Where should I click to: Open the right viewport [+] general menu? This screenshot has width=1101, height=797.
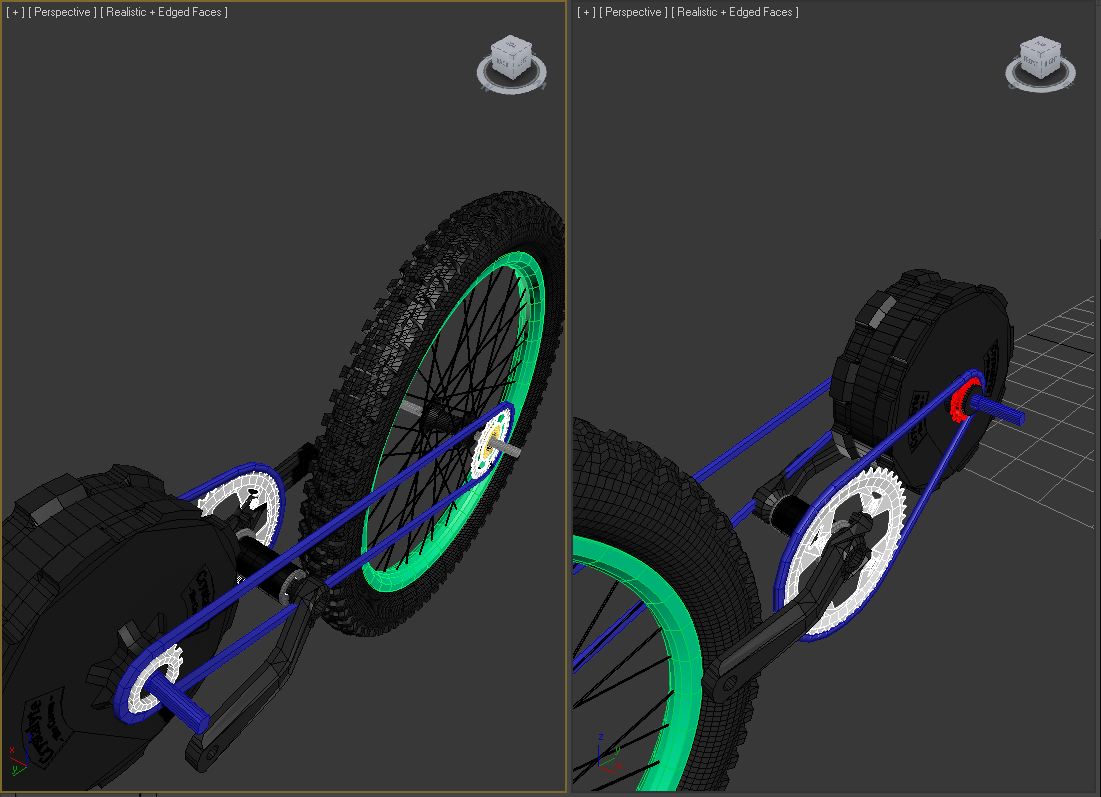click(586, 12)
